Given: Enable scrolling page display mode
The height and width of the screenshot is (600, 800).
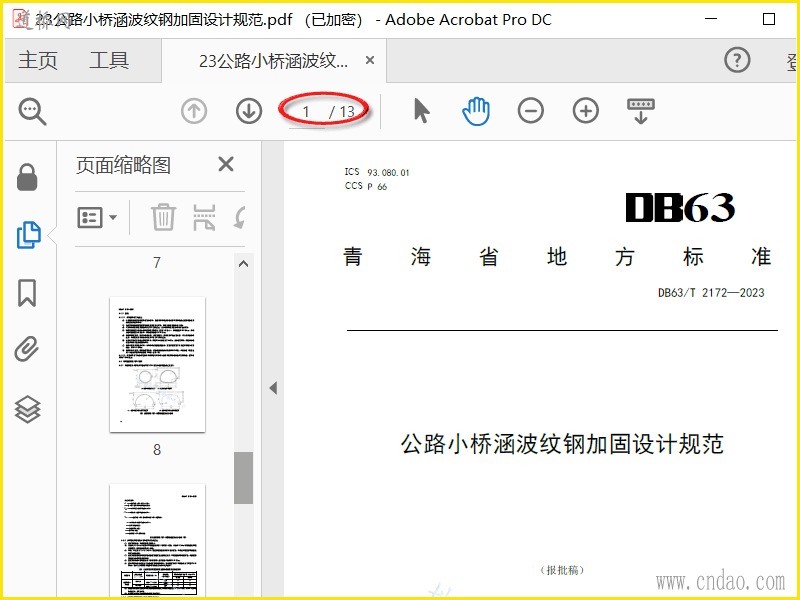Looking at the screenshot, I should coord(641,111).
